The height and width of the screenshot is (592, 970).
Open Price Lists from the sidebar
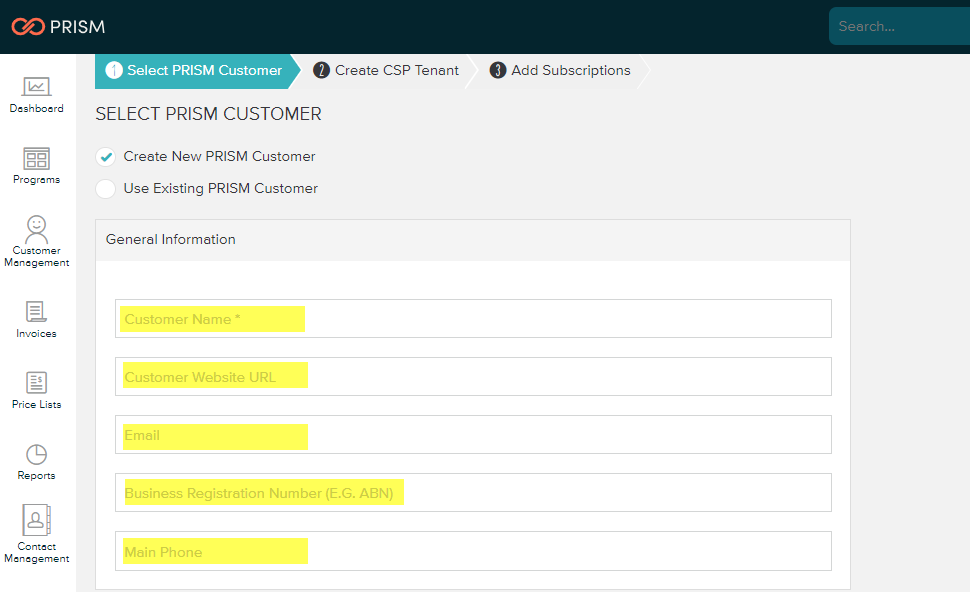(37, 384)
